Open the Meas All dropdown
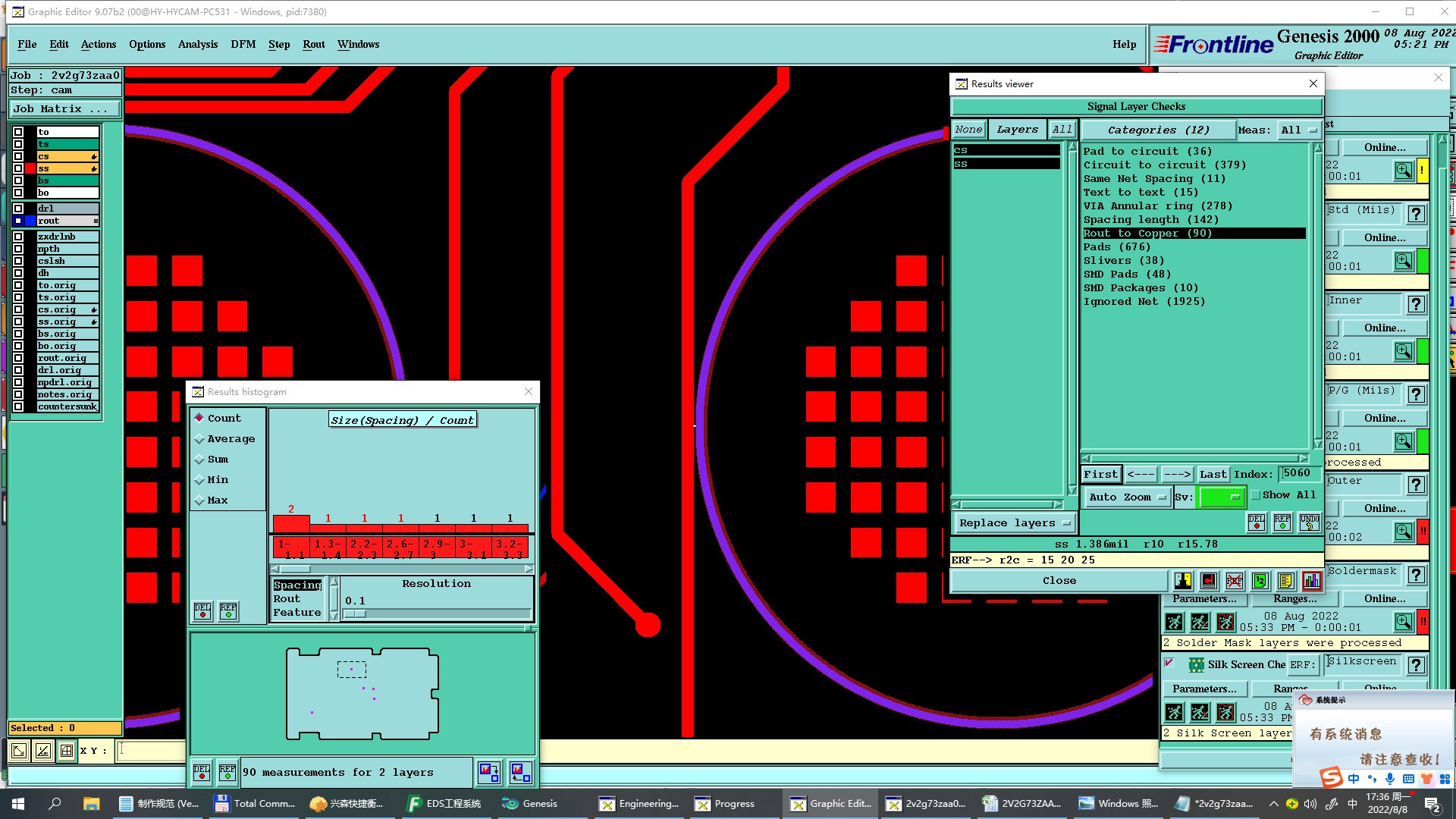1456x819 pixels. pos(1298,130)
